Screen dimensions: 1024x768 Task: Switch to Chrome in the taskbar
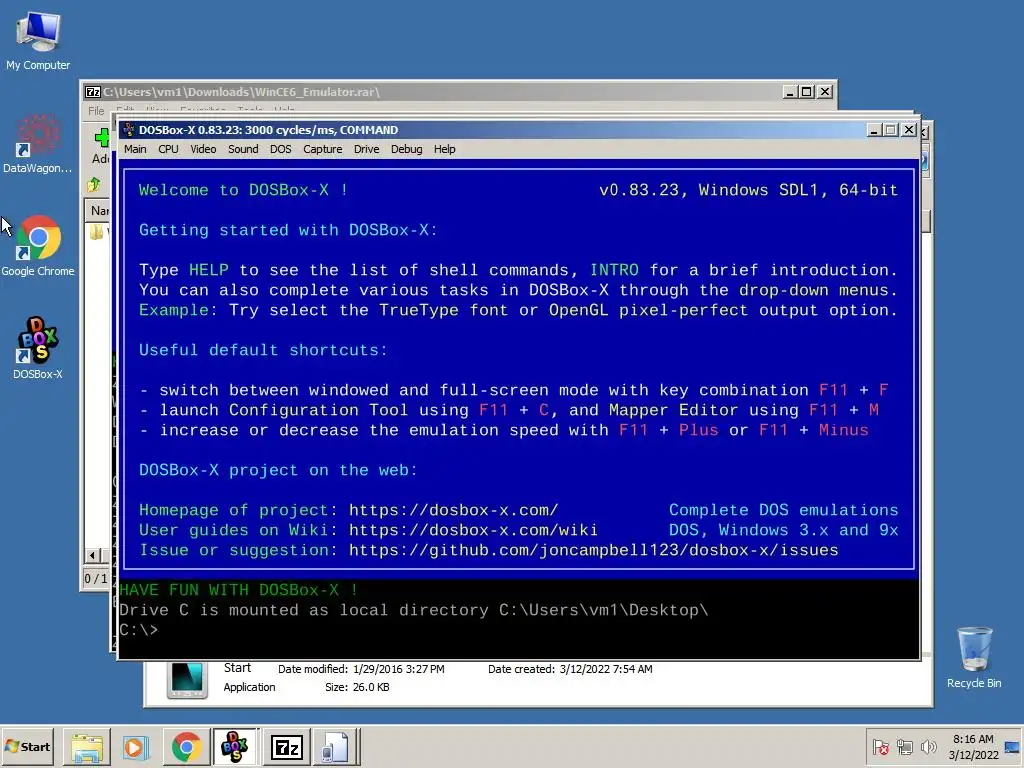pyautogui.click(x=186, y=746)
